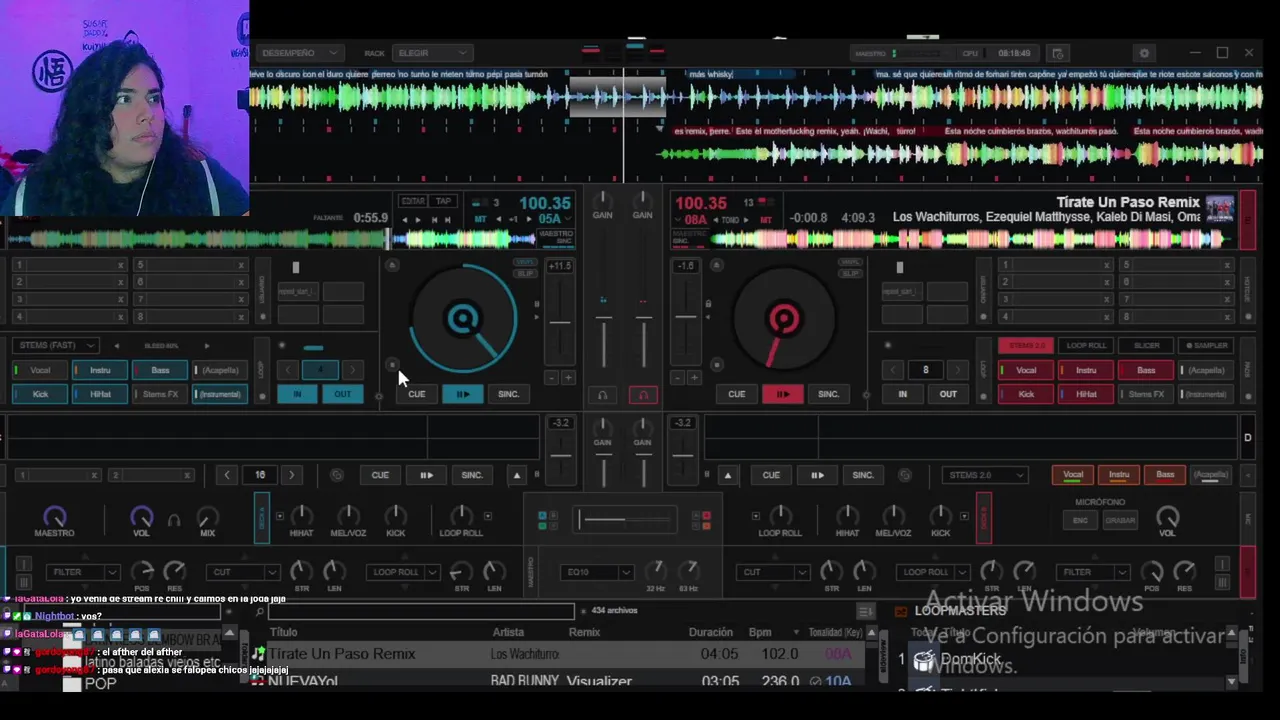Open EQ10 master effect dropdown
Screen dimensions: 1280x720
tap(597, 572)
